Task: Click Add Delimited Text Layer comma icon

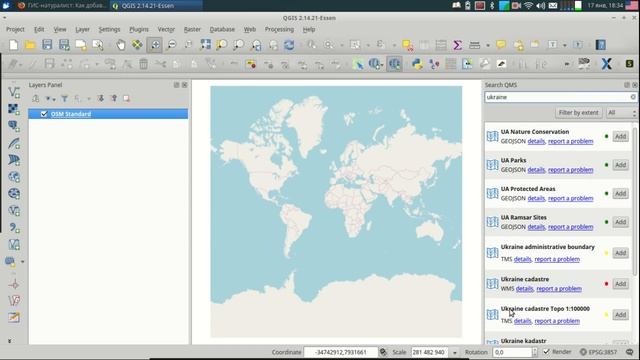Action: 14,227
